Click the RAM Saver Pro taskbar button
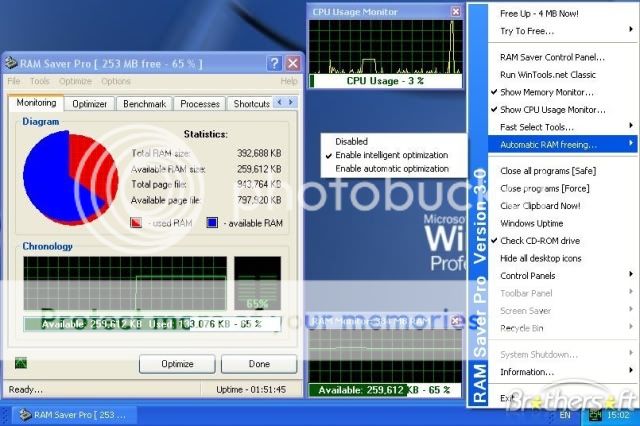The height and width of the screenshot is (426, 640). pos(72,414)
